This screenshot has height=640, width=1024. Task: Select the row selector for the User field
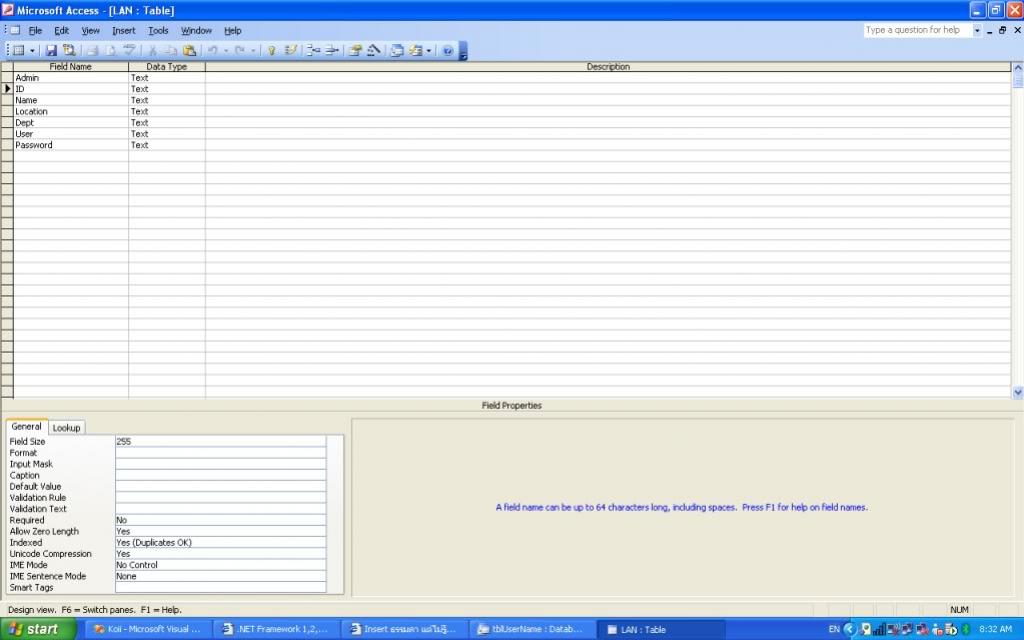(7, 134)
